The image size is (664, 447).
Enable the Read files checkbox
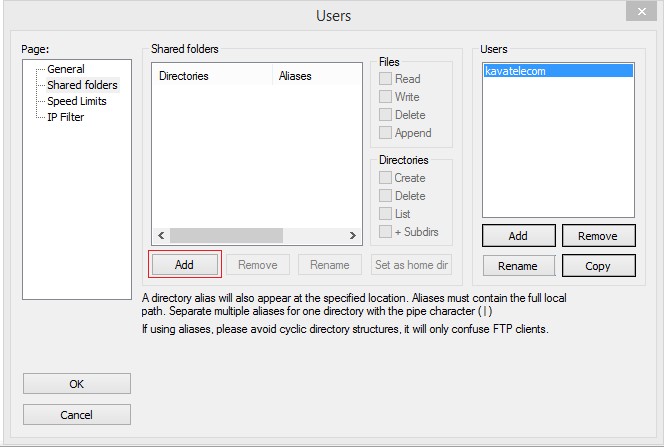(x=385, y=79)
